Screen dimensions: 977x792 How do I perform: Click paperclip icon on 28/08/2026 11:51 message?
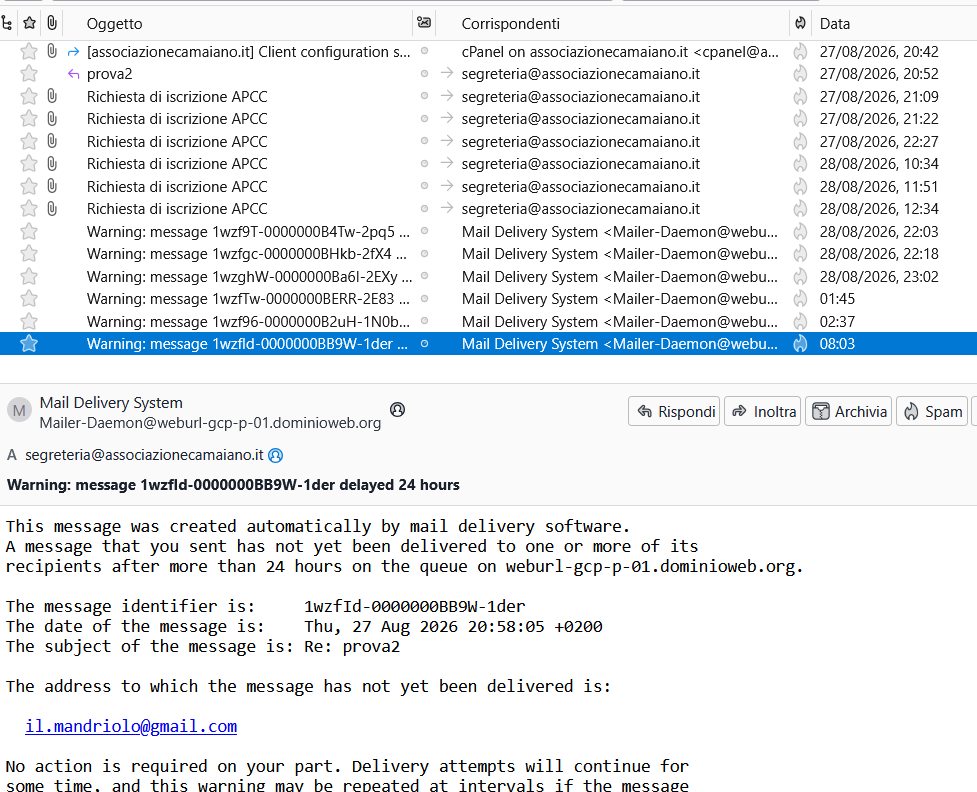pos(52,186)
